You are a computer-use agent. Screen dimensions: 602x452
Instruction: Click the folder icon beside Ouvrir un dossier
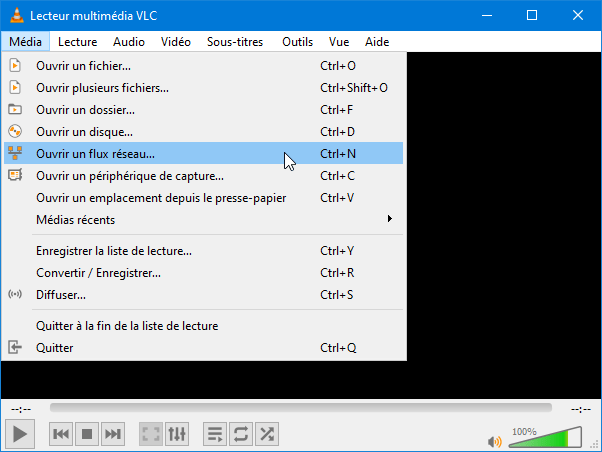(15, 109)
